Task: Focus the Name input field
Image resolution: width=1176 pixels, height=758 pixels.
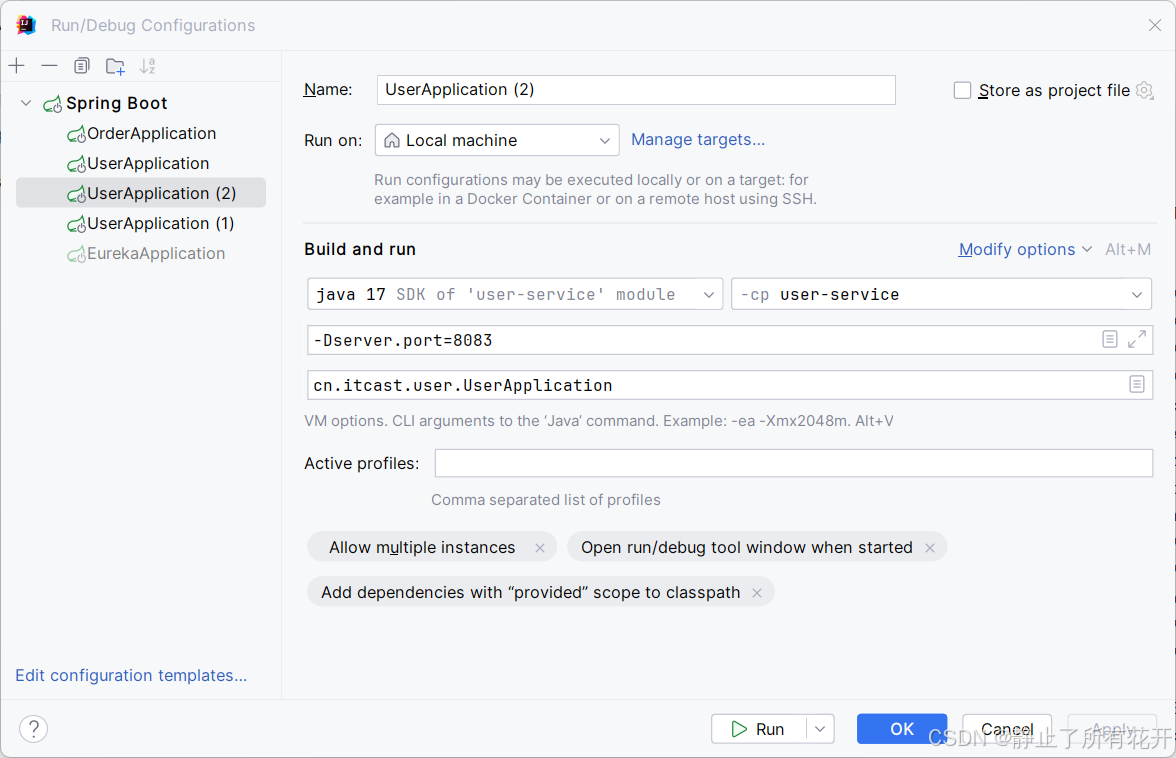Action: click(x=636, y=90)
